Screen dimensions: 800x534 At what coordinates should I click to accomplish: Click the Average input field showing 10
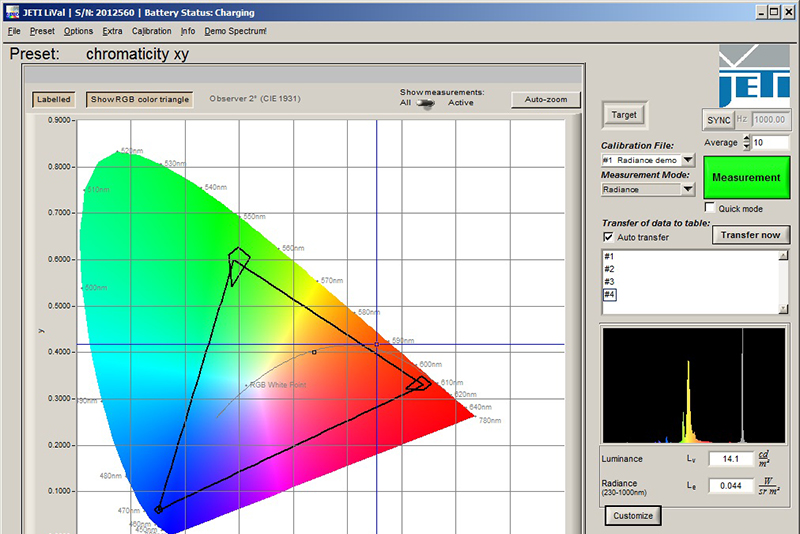pos(770,143)
